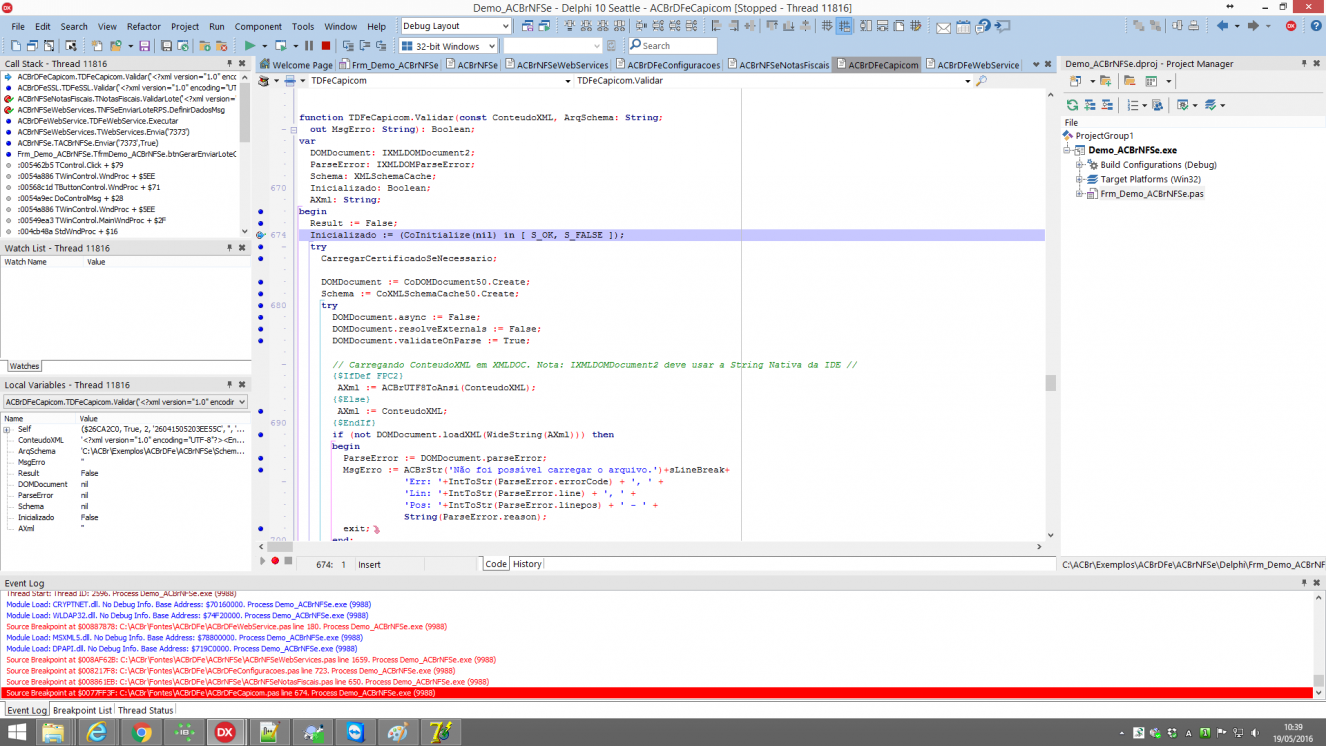Click the calendar icon in top toolbar

point(964,27)
